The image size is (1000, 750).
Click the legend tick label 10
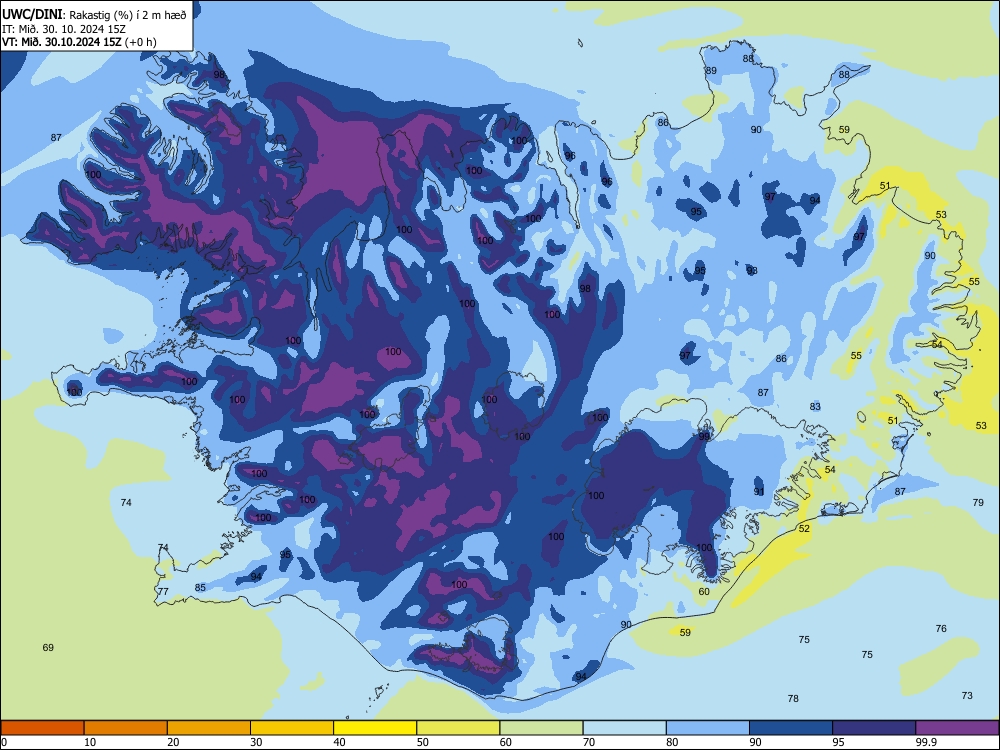pos(90,742)
